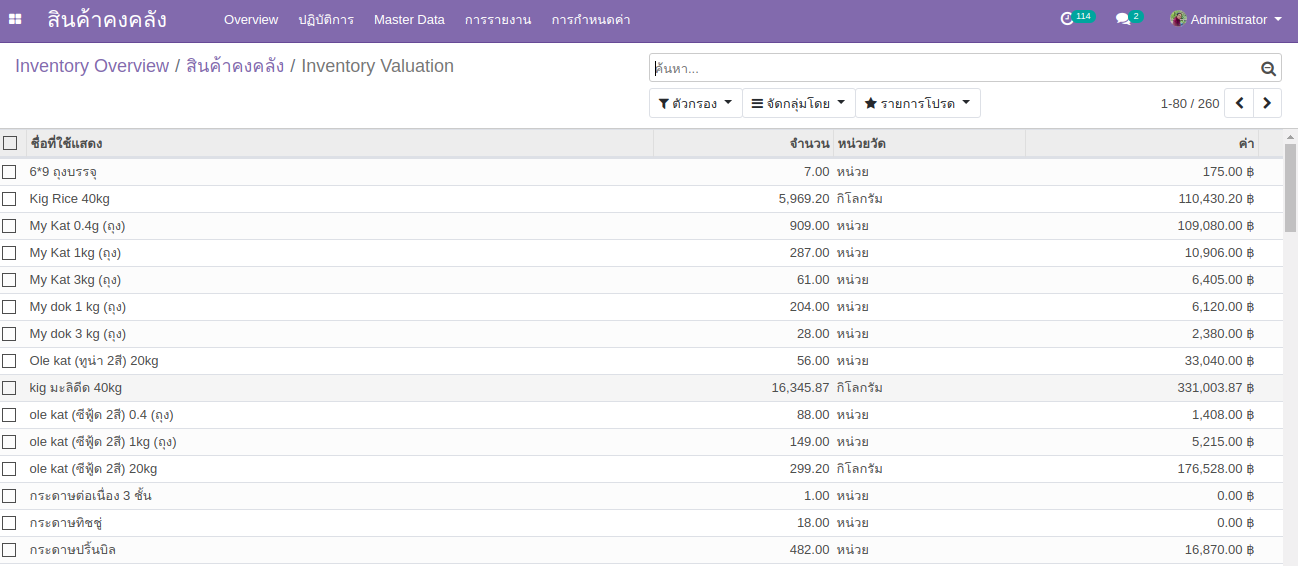Image resolution: width=1298 pixels, height=566 pixels.
Task: Select the Kig Rice 40kg row checkbox
Action: 10,199
